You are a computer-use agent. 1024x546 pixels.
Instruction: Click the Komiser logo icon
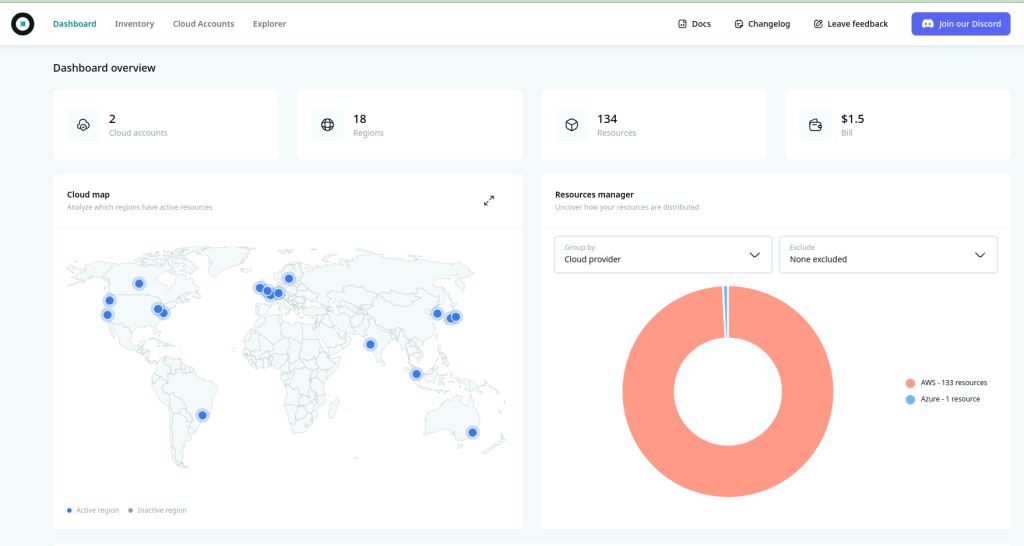click(x=22, y=24)
